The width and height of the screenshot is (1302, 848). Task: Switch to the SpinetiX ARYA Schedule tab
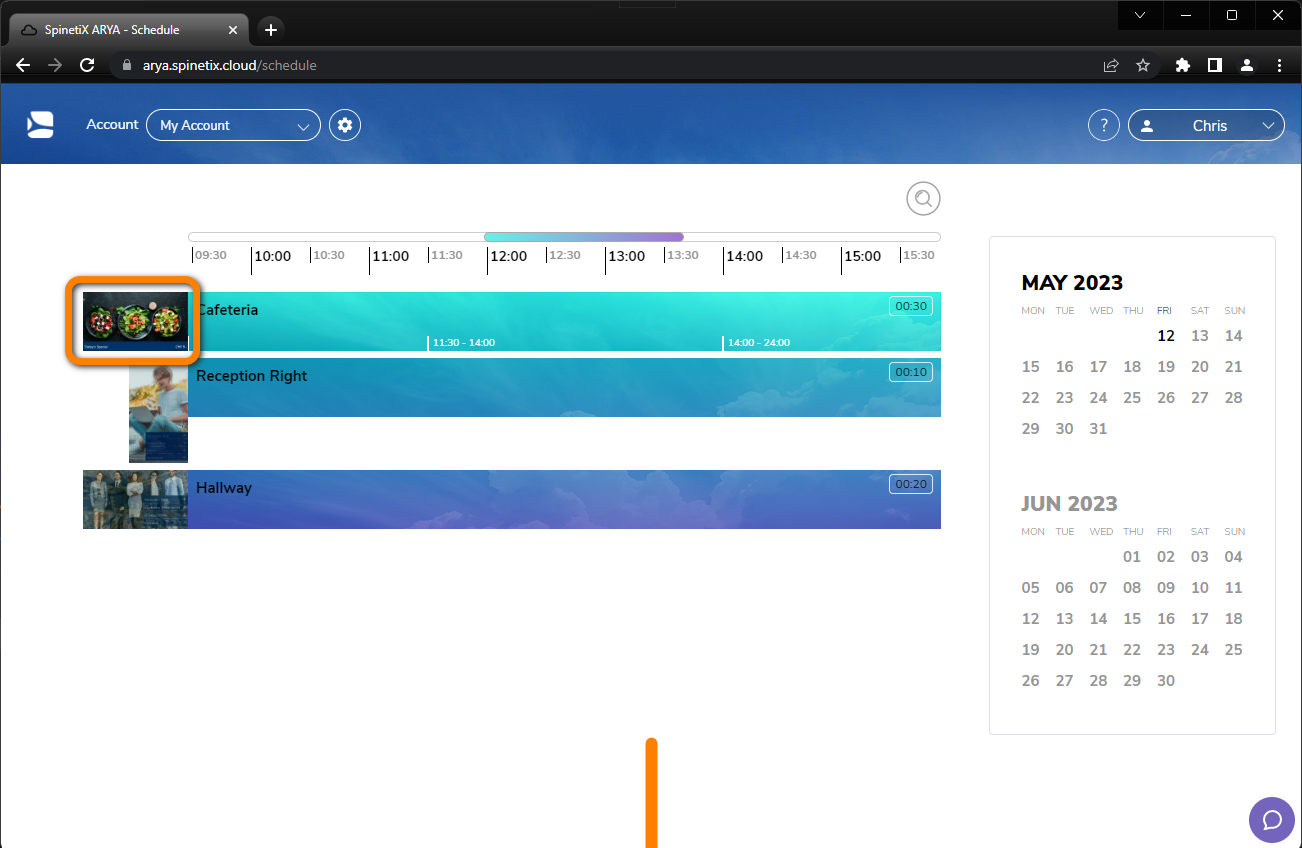120,29
